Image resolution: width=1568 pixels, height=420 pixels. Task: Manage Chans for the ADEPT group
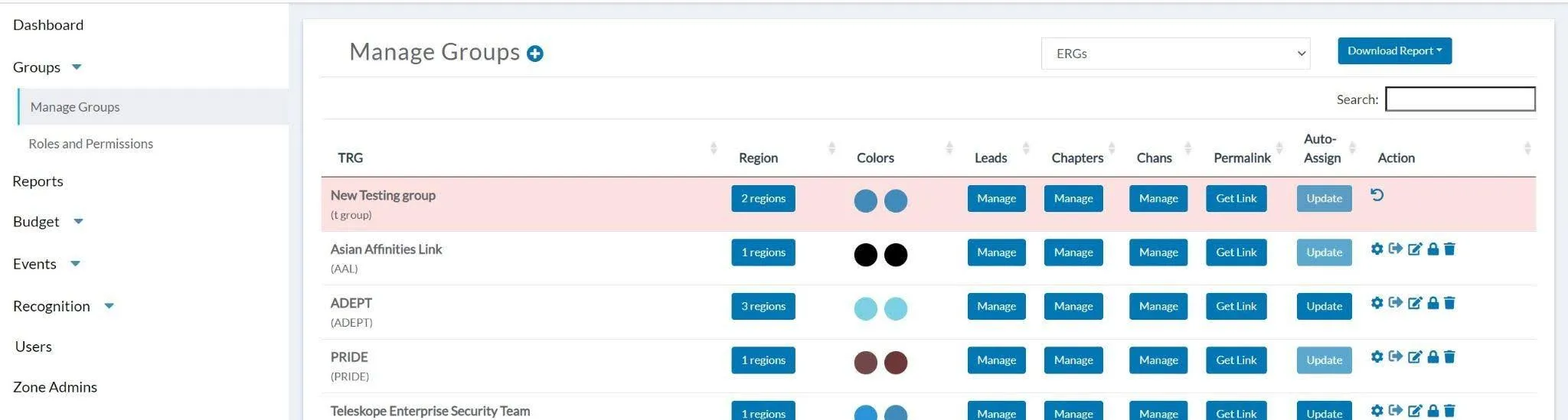point(1158,307)
